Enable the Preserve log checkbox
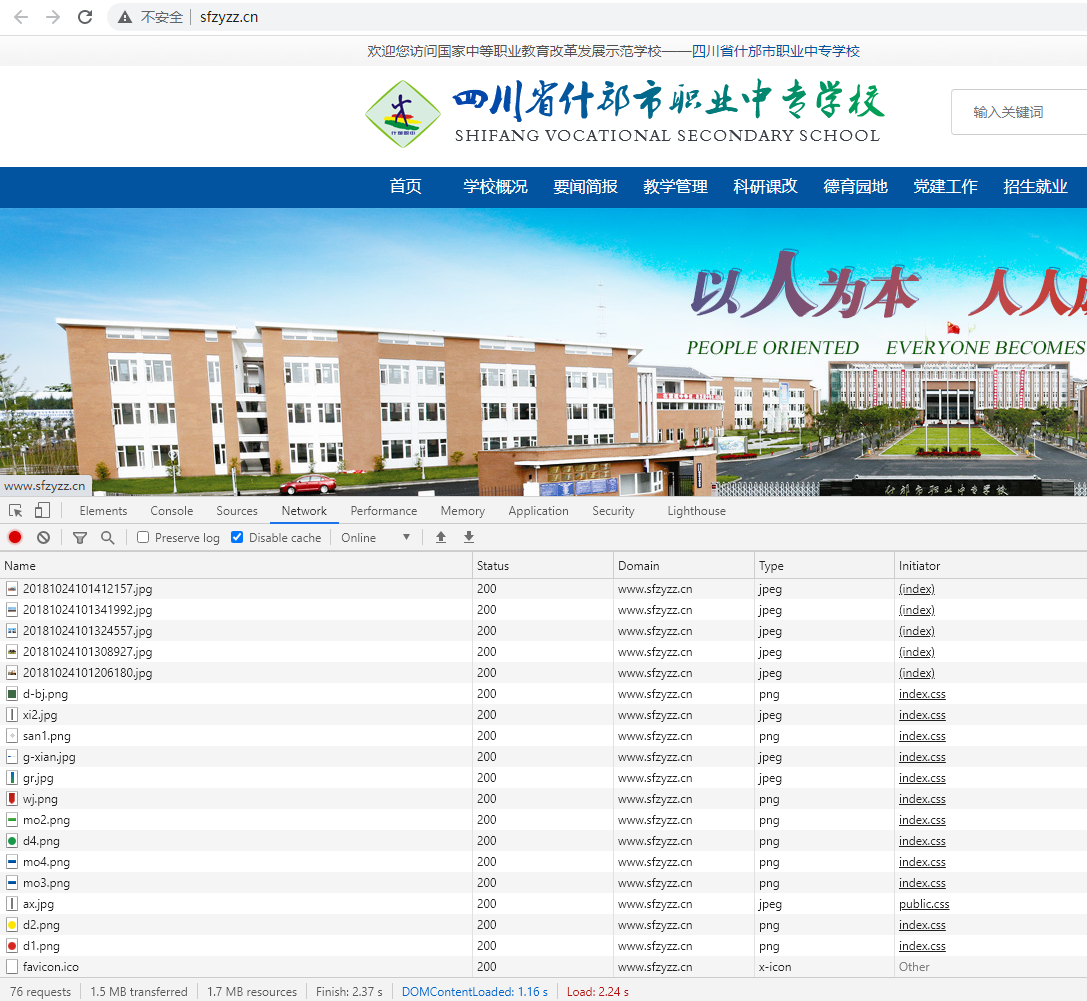Viewport: 1087px width, 1001px height. [143, 538]
